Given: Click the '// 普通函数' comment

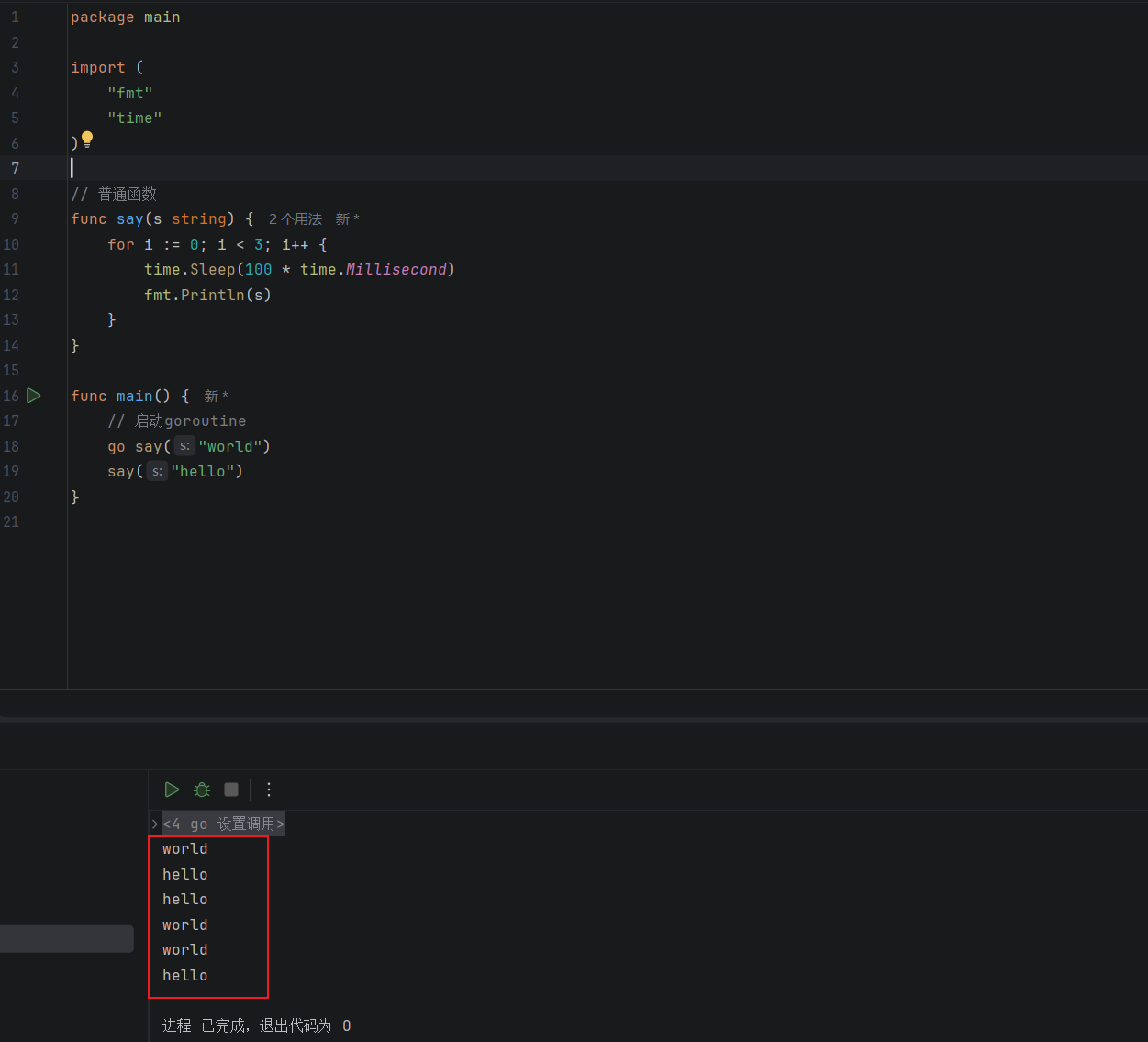Looking at the screenshot, I should [114, 194].
